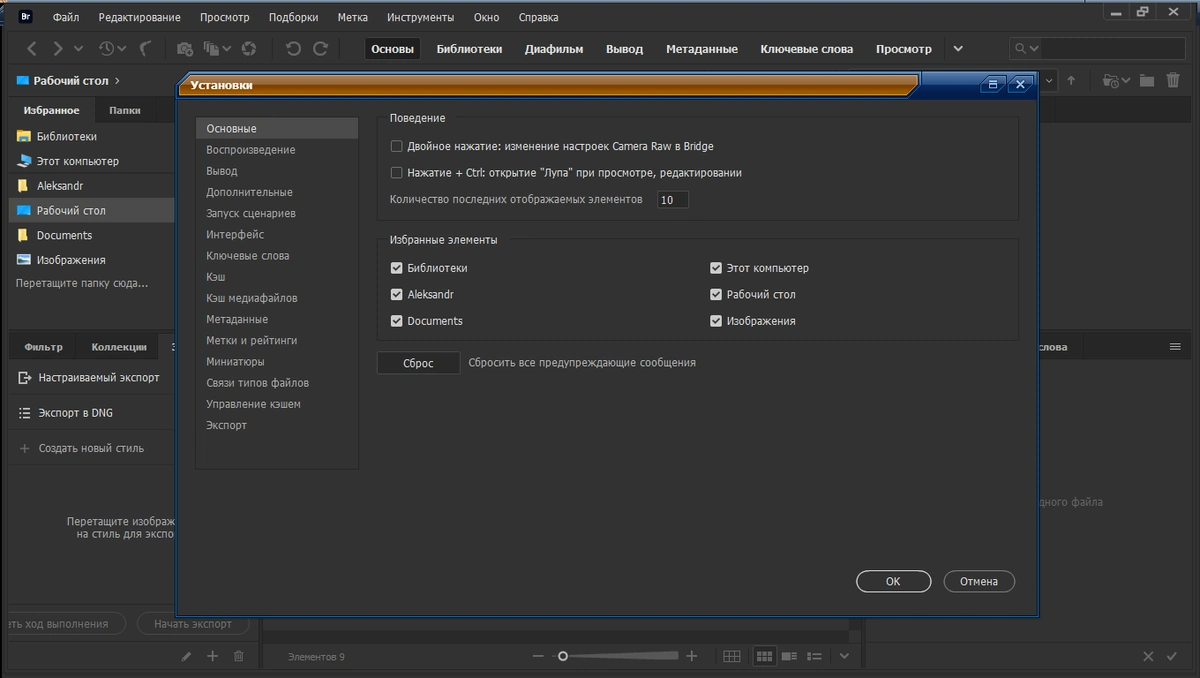Click the zoom in plus icon

click(x=691, y=656)
